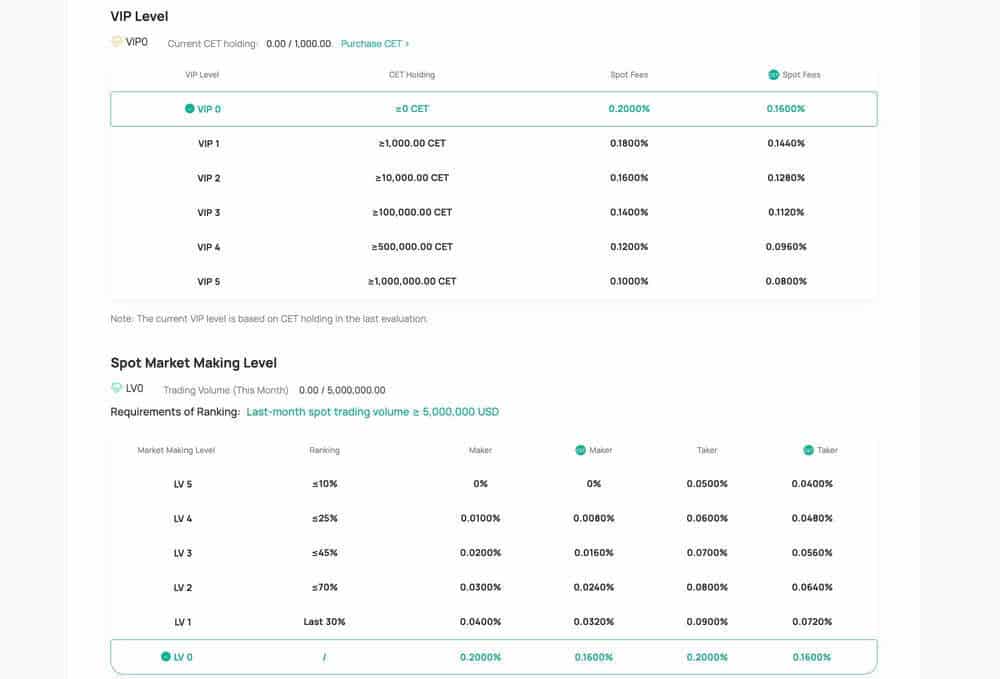Image resolution: width=1000 pixels, height=679 pixels.
Task: Select the LV 1 row label
Action: 183,622
